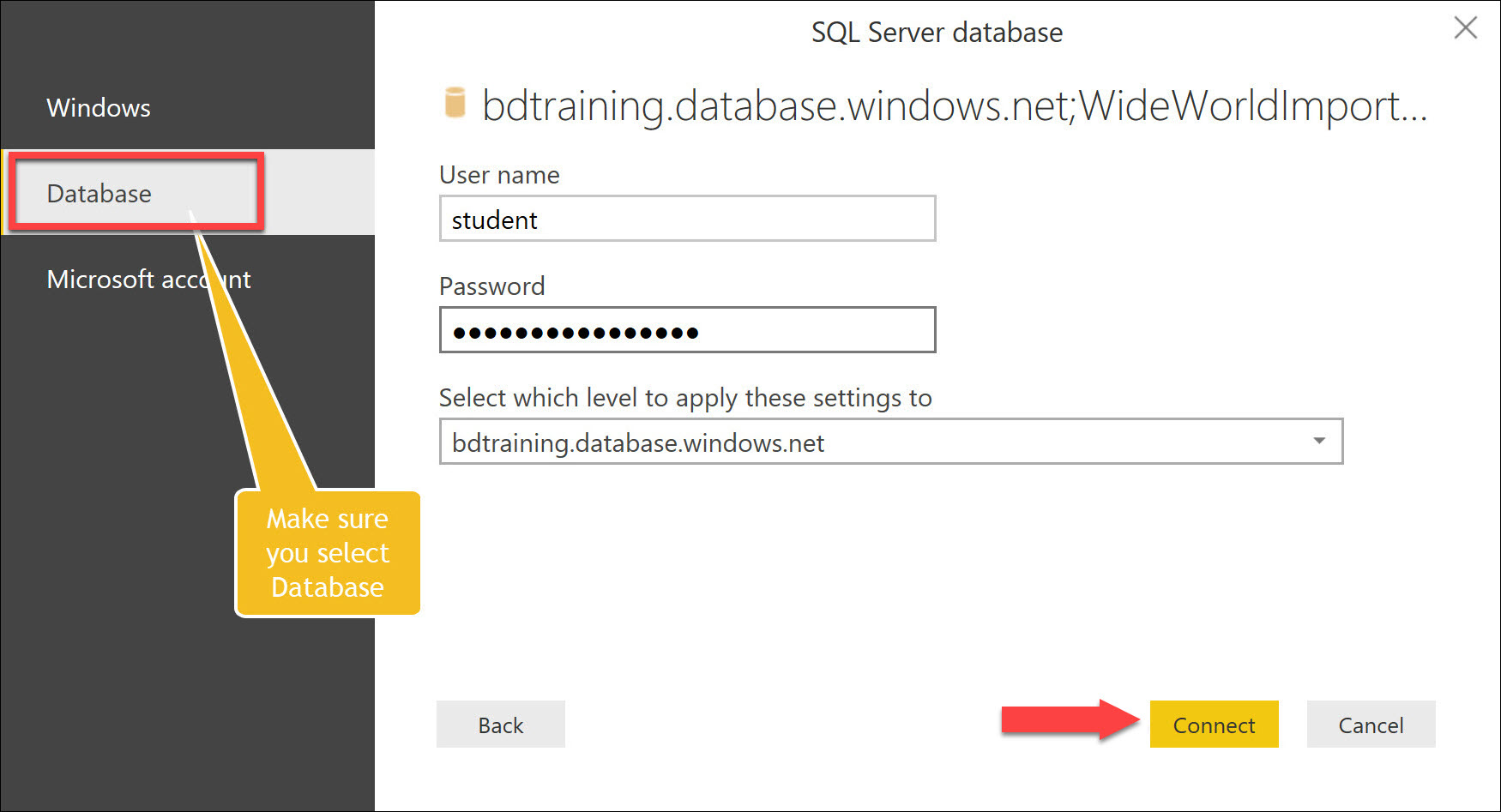
Task: Click the 'User name' label
Action: click(499, 175)
